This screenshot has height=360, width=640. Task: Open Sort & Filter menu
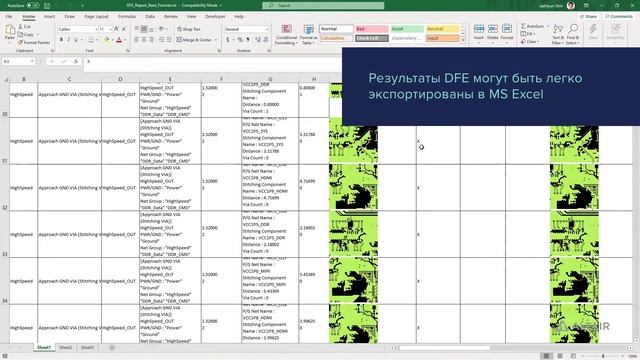tap(558, 34)
